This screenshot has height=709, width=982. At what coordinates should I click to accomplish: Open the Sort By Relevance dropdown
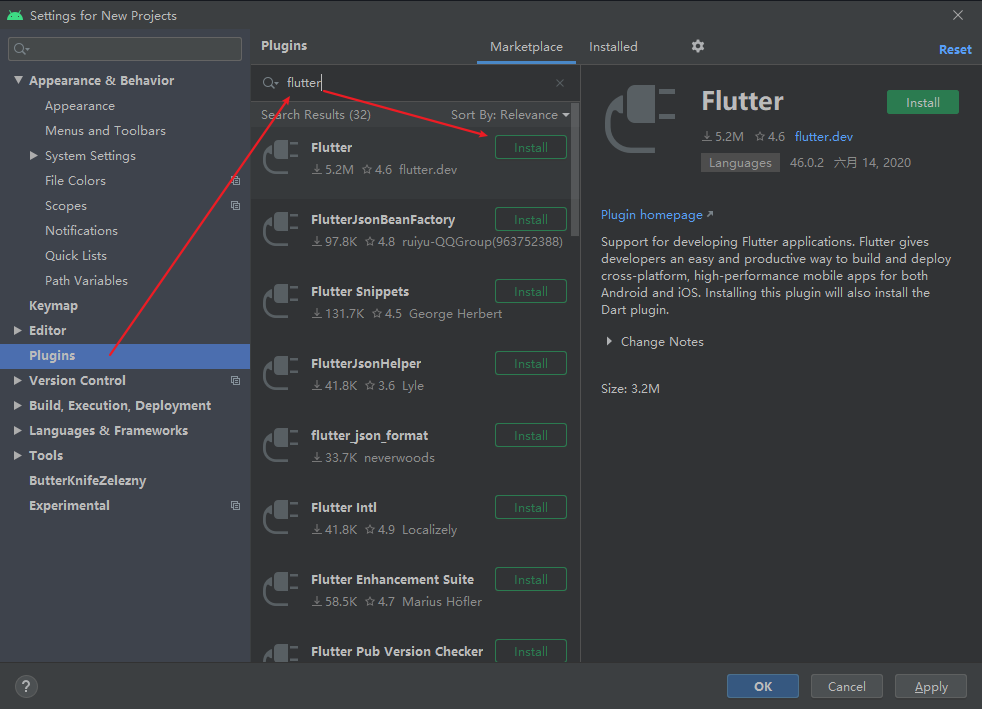(x=510, y=115)
